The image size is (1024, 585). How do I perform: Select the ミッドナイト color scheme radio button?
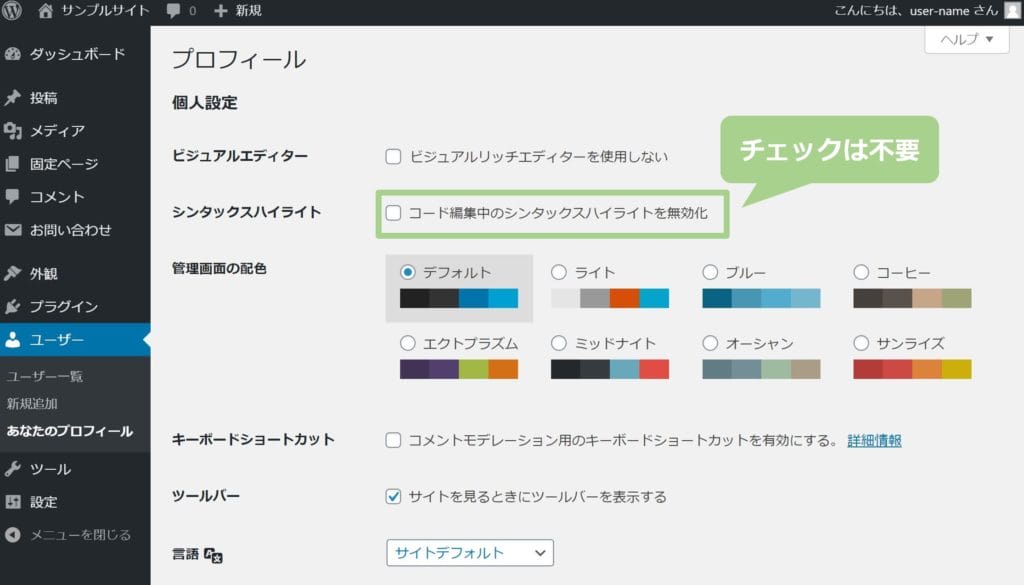pos(559,343)
